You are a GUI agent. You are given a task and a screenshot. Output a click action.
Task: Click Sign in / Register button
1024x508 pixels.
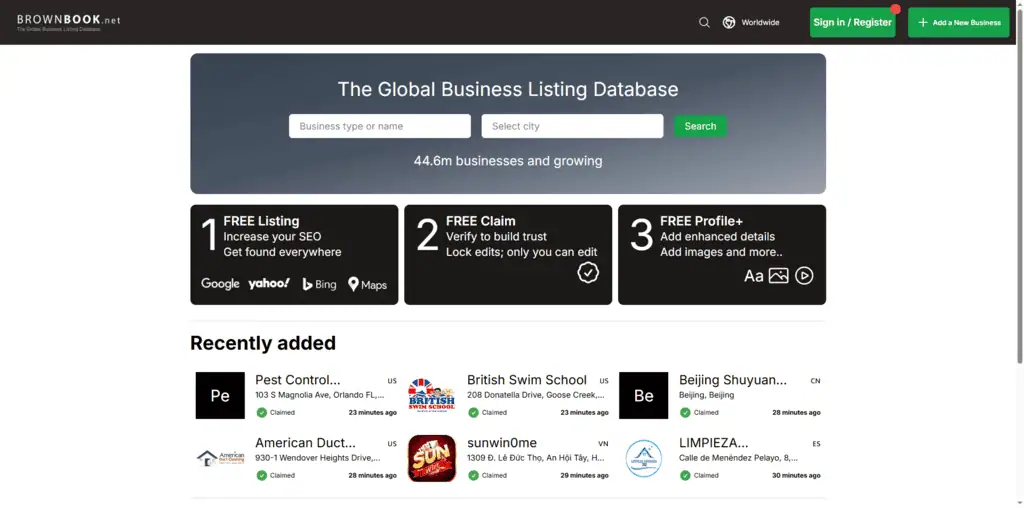pyautogui.click(x=852, y=22)
